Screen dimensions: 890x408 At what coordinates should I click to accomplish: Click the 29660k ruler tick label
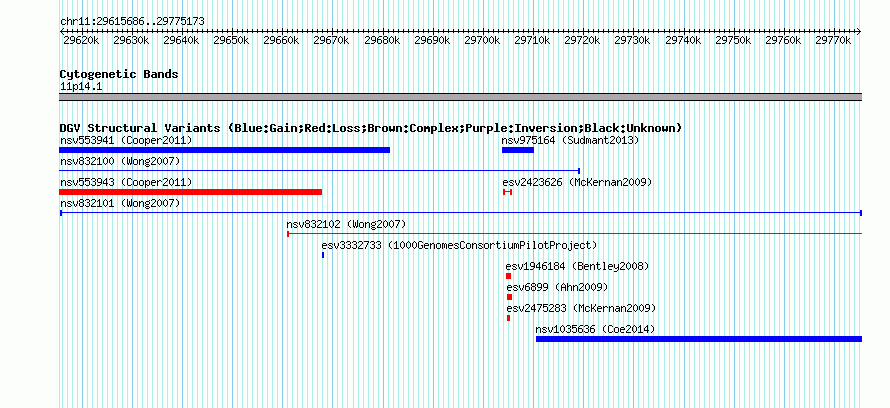click(x=282, y=40)
